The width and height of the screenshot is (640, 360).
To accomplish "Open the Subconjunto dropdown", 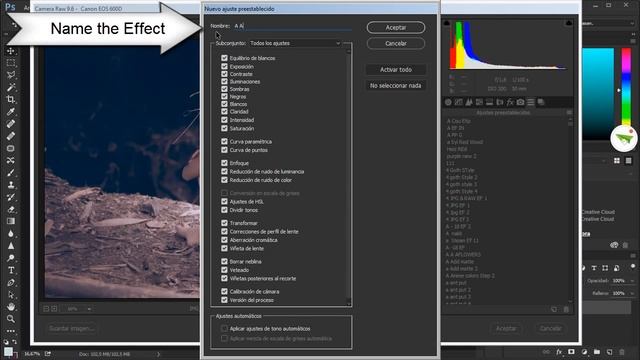I will point(295,43).
